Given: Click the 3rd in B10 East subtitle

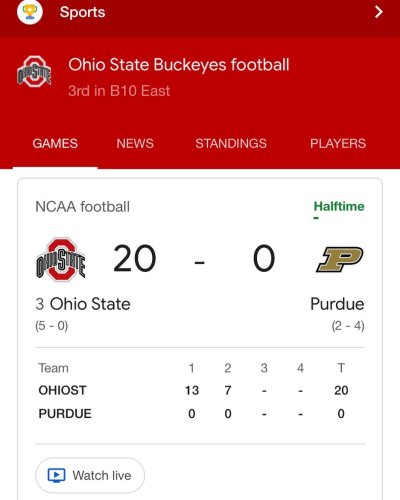Looking at the screenshot, I should [119, 91].
